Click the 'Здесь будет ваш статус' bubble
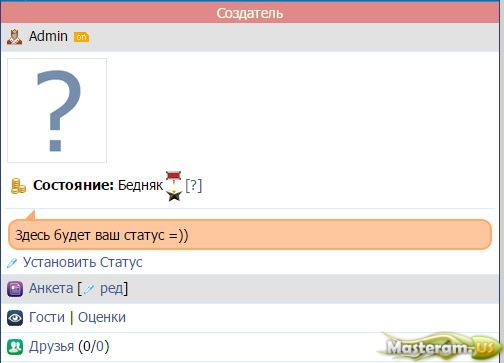This screenshot has width=504, height=363. click(x=250, y=235)
